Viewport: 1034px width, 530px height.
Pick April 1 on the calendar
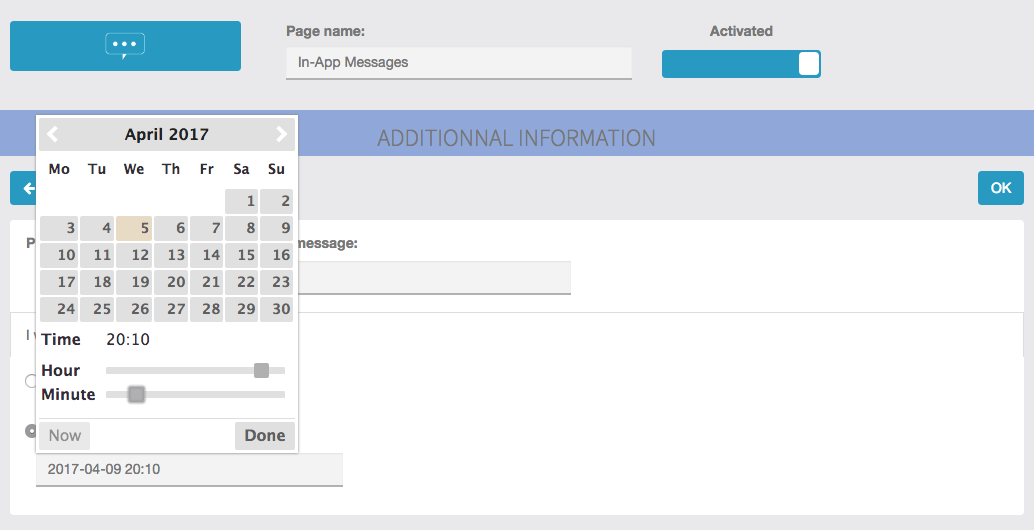(241, 201)
